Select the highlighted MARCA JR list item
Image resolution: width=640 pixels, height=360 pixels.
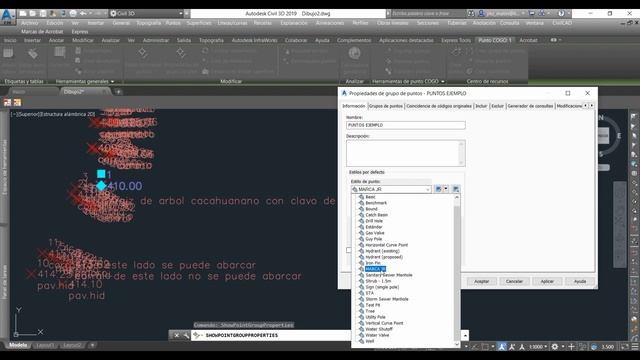[375, 269]
